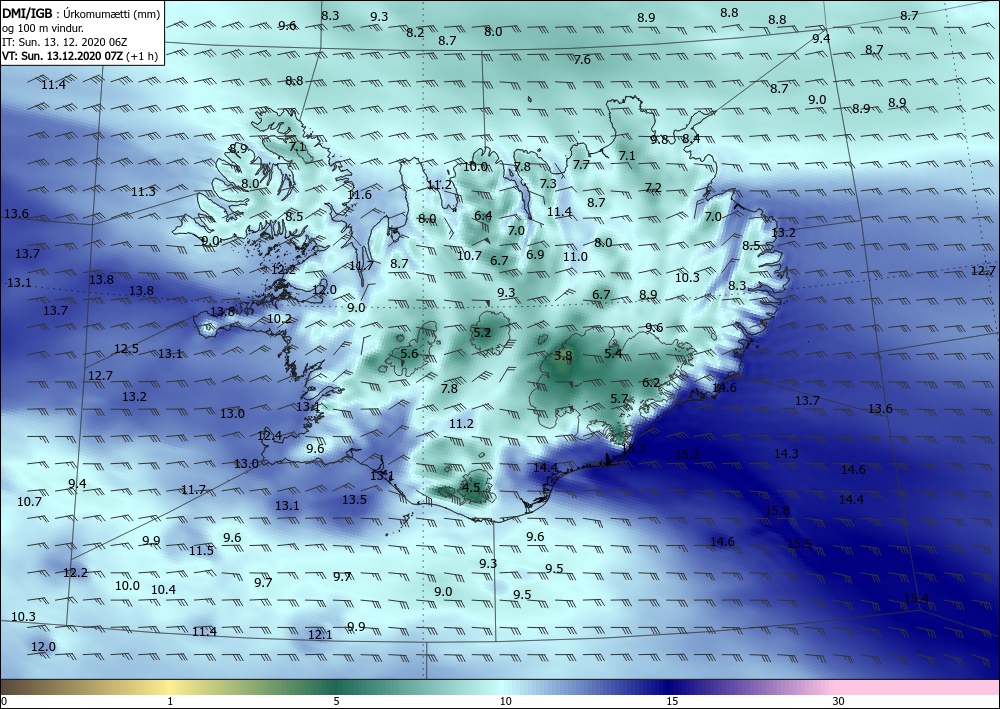Click the 6.9 value on the map
This screenshot has height=709, width=1000.
(535, 254)
